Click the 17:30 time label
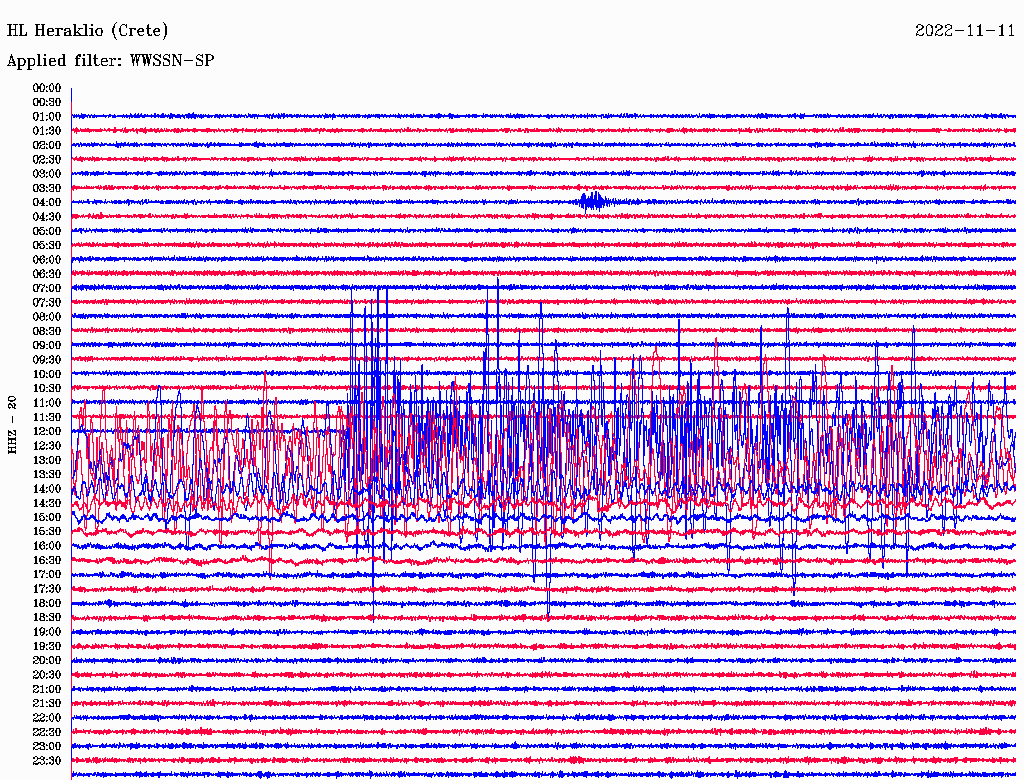Viewport: 1024px width, 780px height. 47,589
